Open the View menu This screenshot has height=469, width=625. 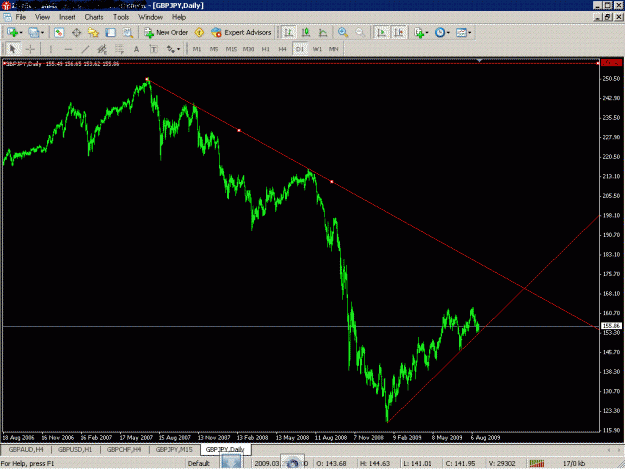[x=42, y=17]
